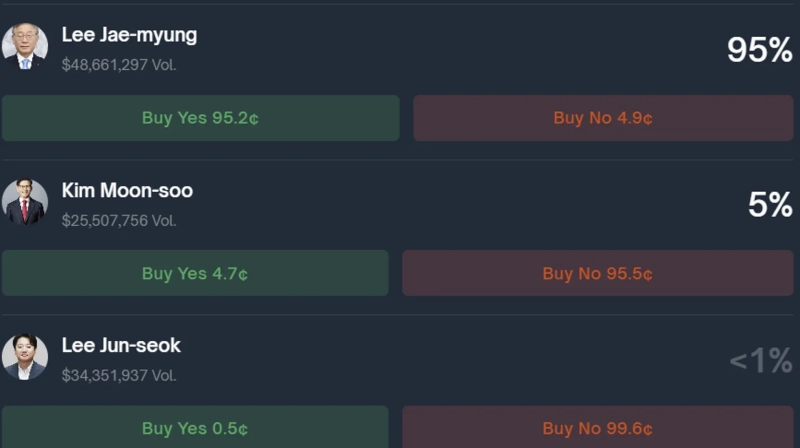Buy Yes on Kim Moon-soo at 4.7¢
This screenshot has width=800, height=448.
(x=195, y=273)
